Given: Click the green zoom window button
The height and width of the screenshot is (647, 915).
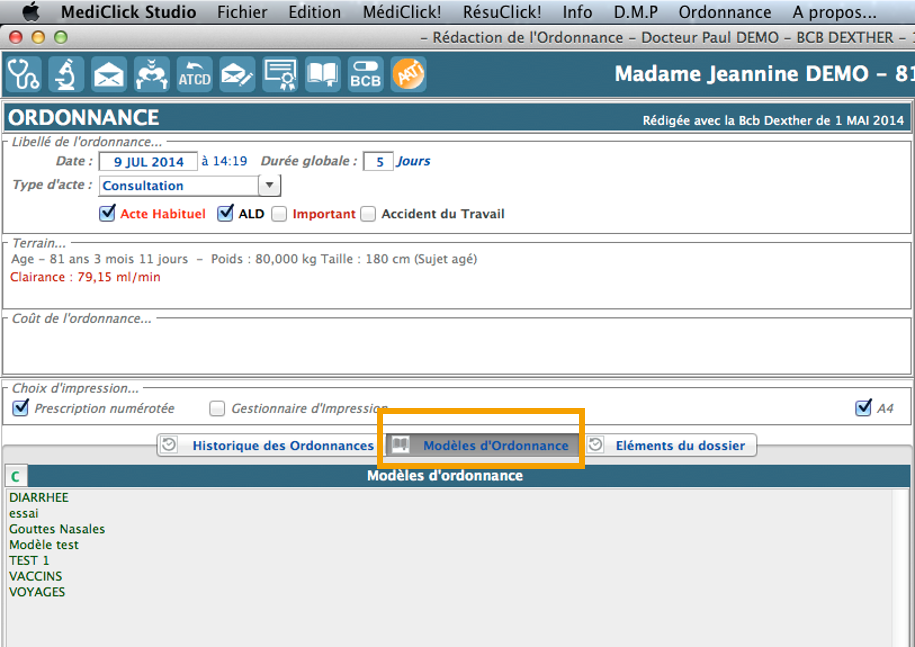Looking at the screenshot, I should point(61,37).
